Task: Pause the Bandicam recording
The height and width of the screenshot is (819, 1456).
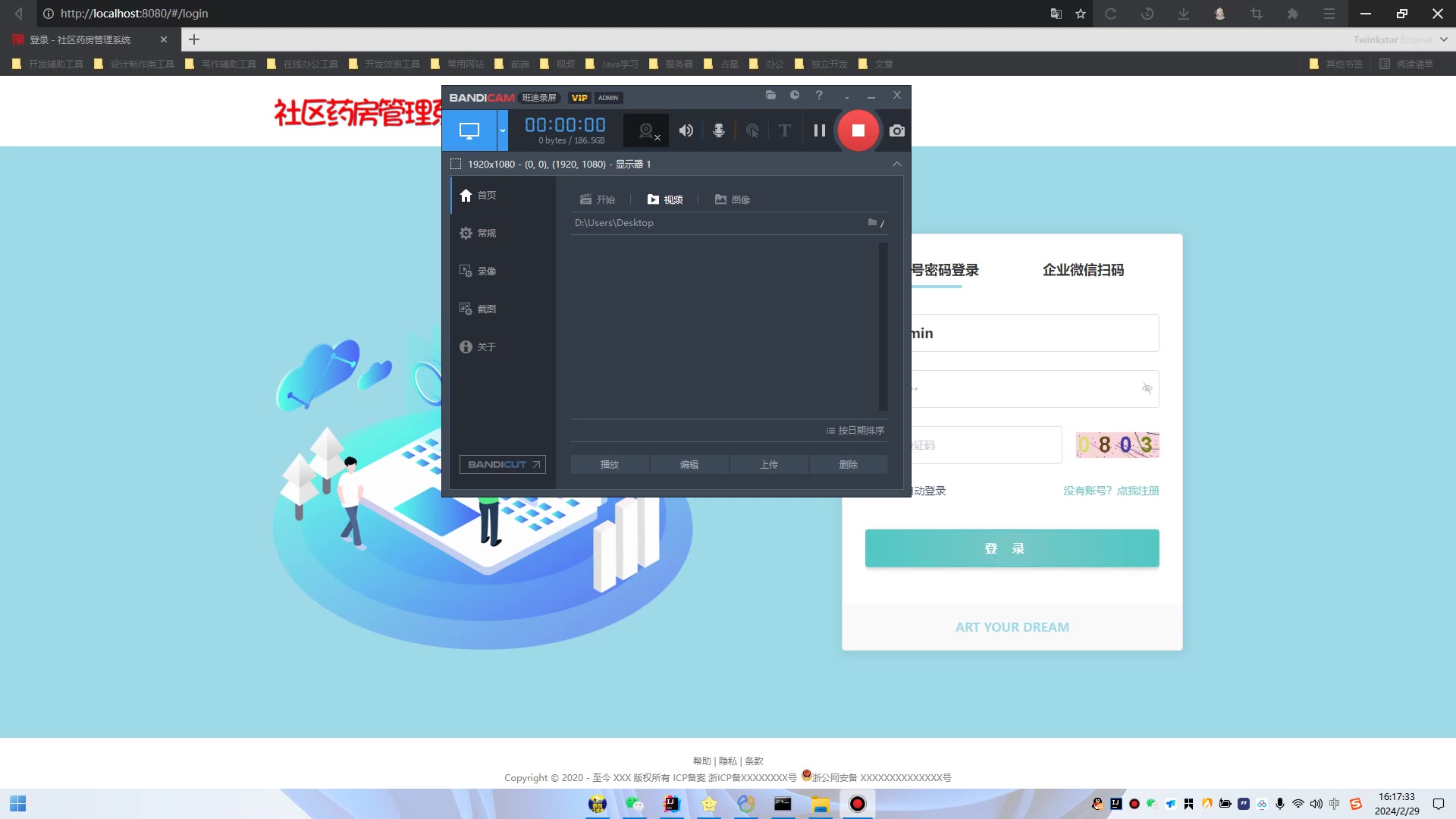Action: 819,130
